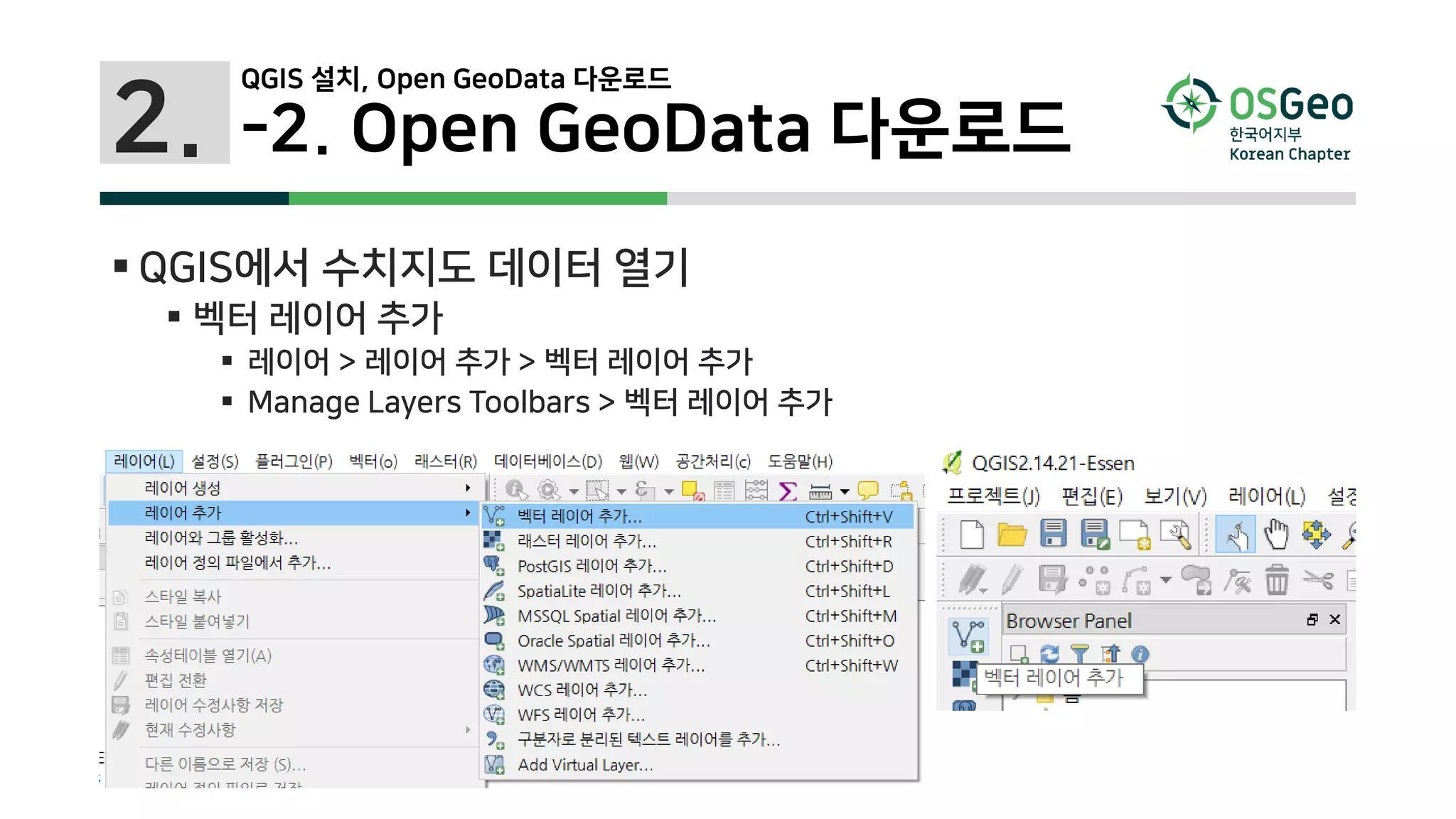Click Add Raster Layer checkerboard icon

964,673
